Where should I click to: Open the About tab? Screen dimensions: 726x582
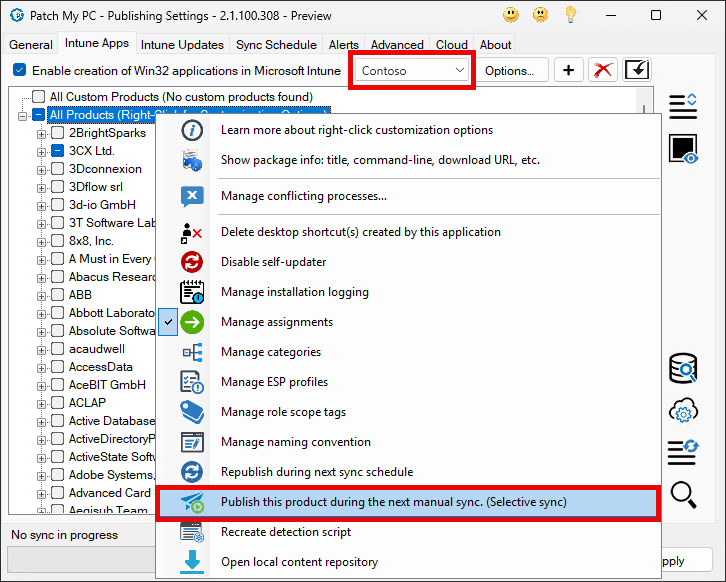tap(495, 44)
